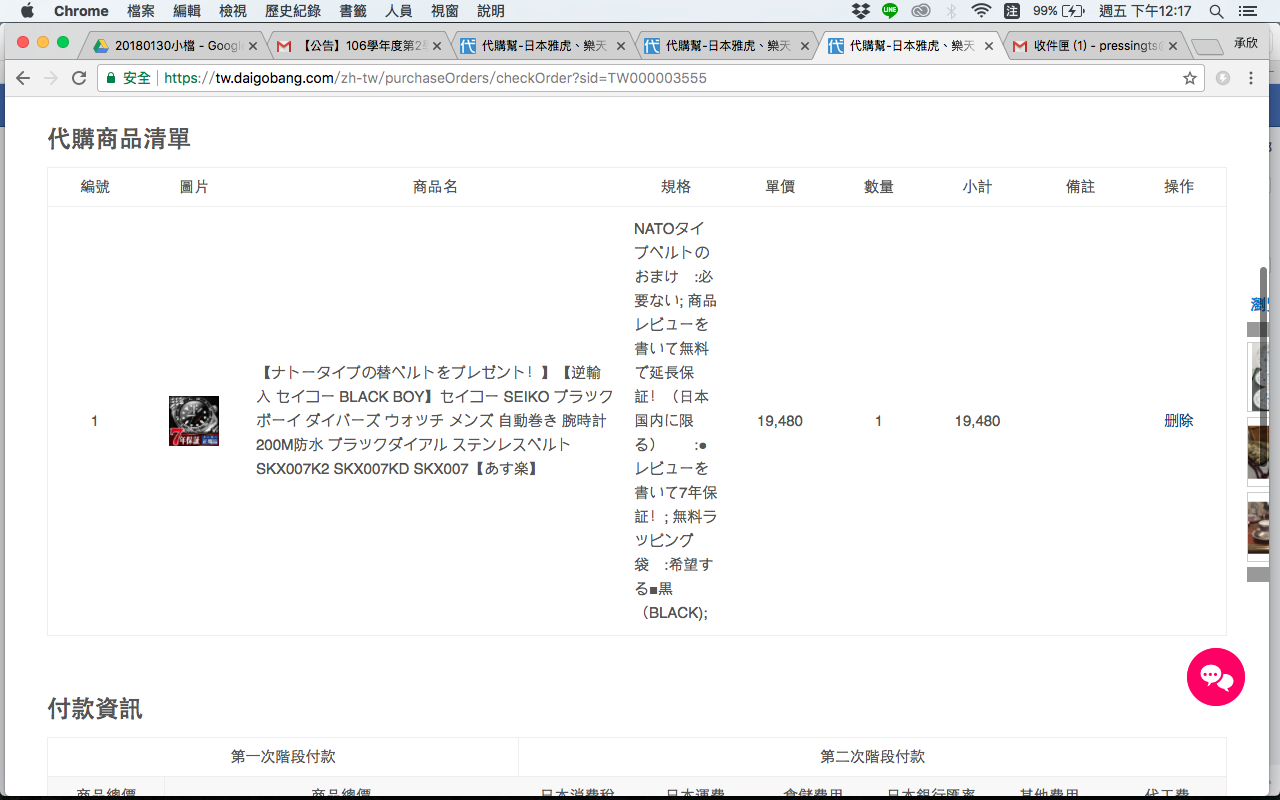Click the 小計 column header
Image resolution: width=1280 pixels, height=800 pixels.
click(977, 187)
